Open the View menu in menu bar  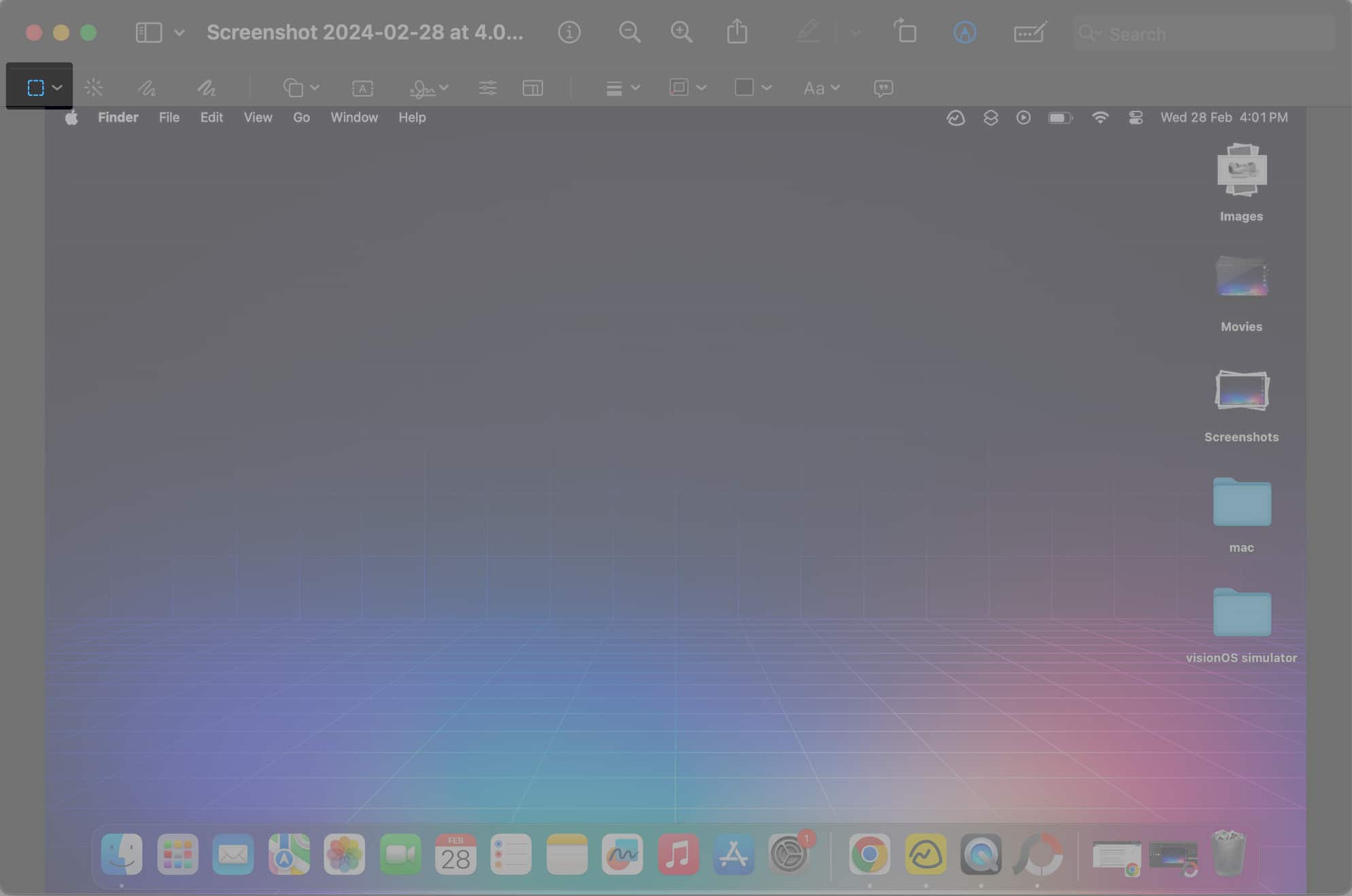coord(258,117)
